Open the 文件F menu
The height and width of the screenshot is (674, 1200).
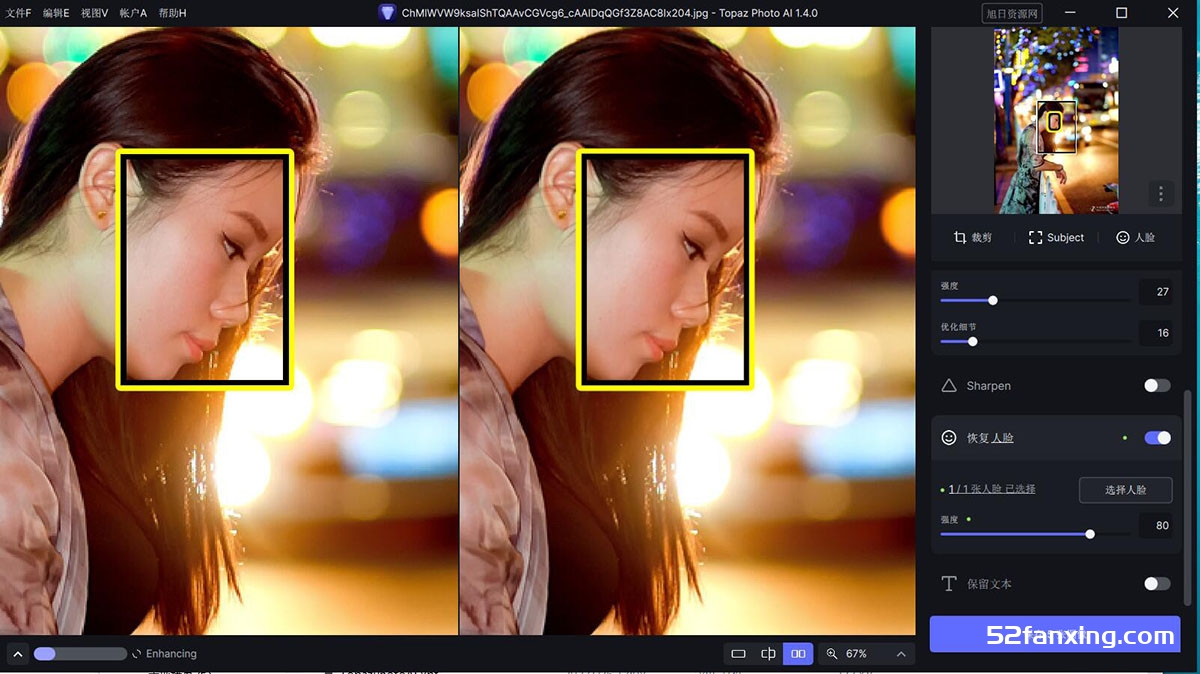pos(19,13)
